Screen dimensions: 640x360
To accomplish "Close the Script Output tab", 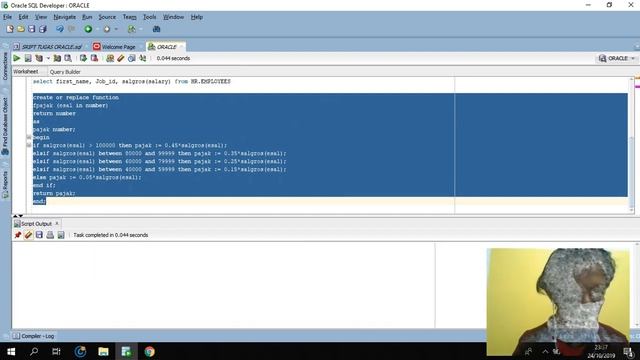I will click(57, 223).
